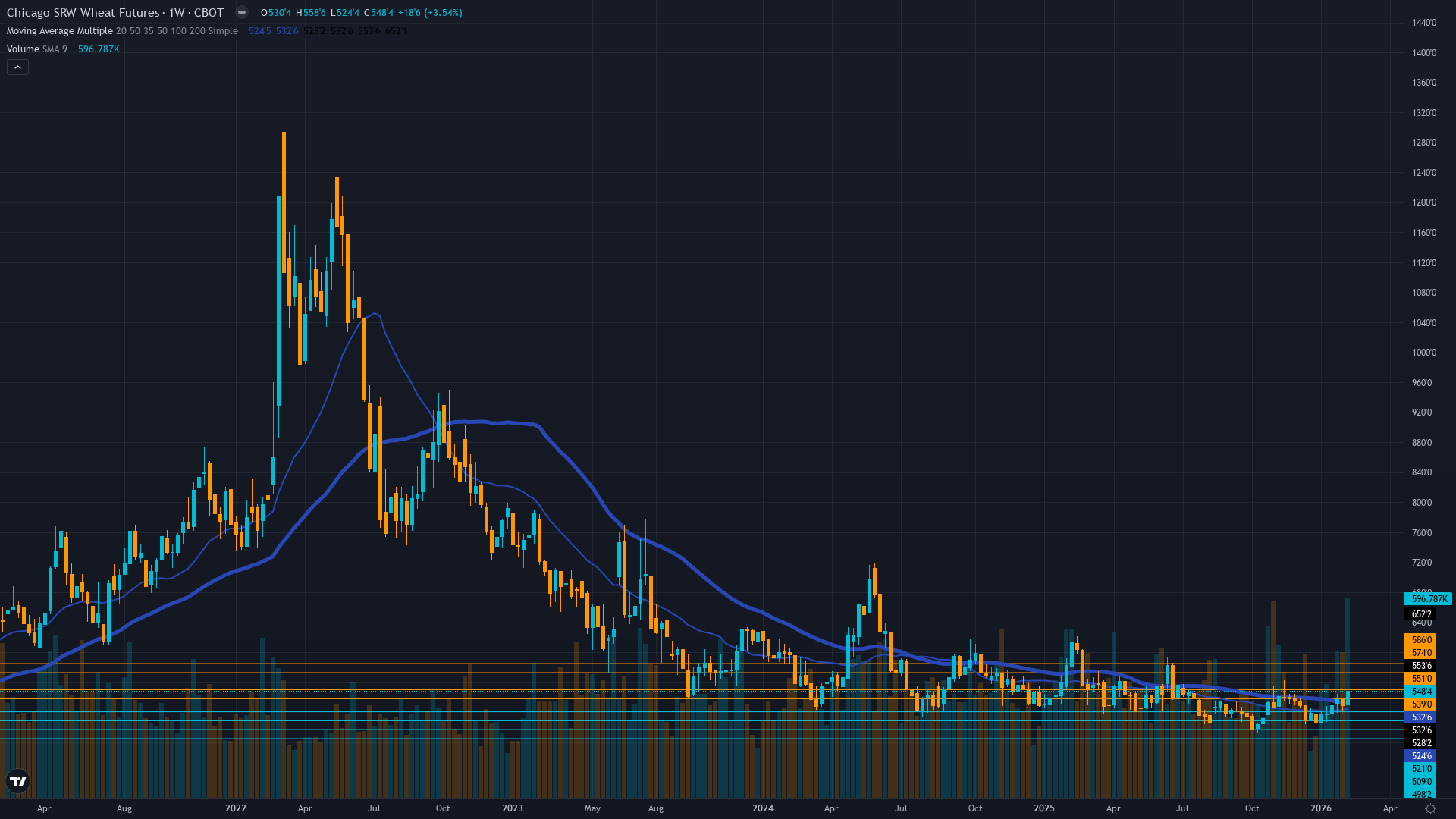Click the black 553'6 label on the price axis

tap(1420, 666)
